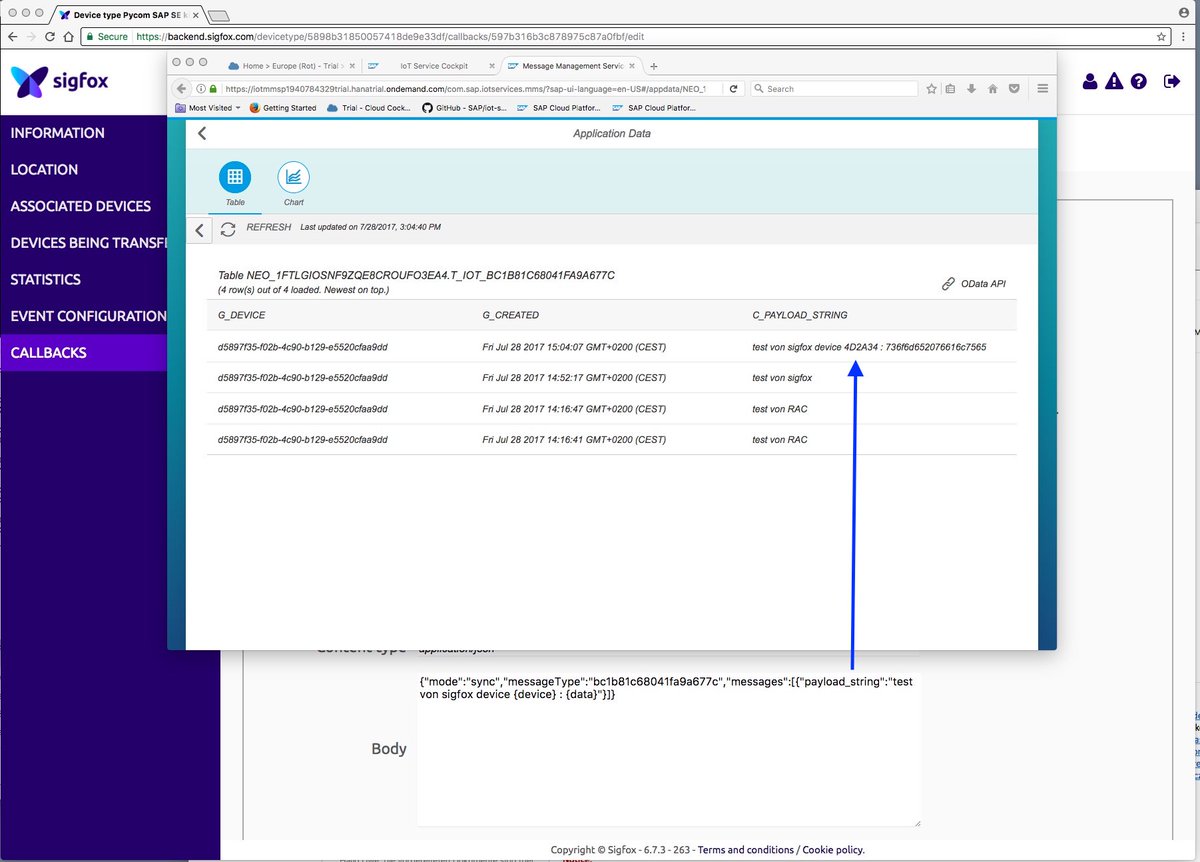Switch to IoT Service Cockpit tab
Viewport: 1200px width, 862px height.
tap(430, 66)
